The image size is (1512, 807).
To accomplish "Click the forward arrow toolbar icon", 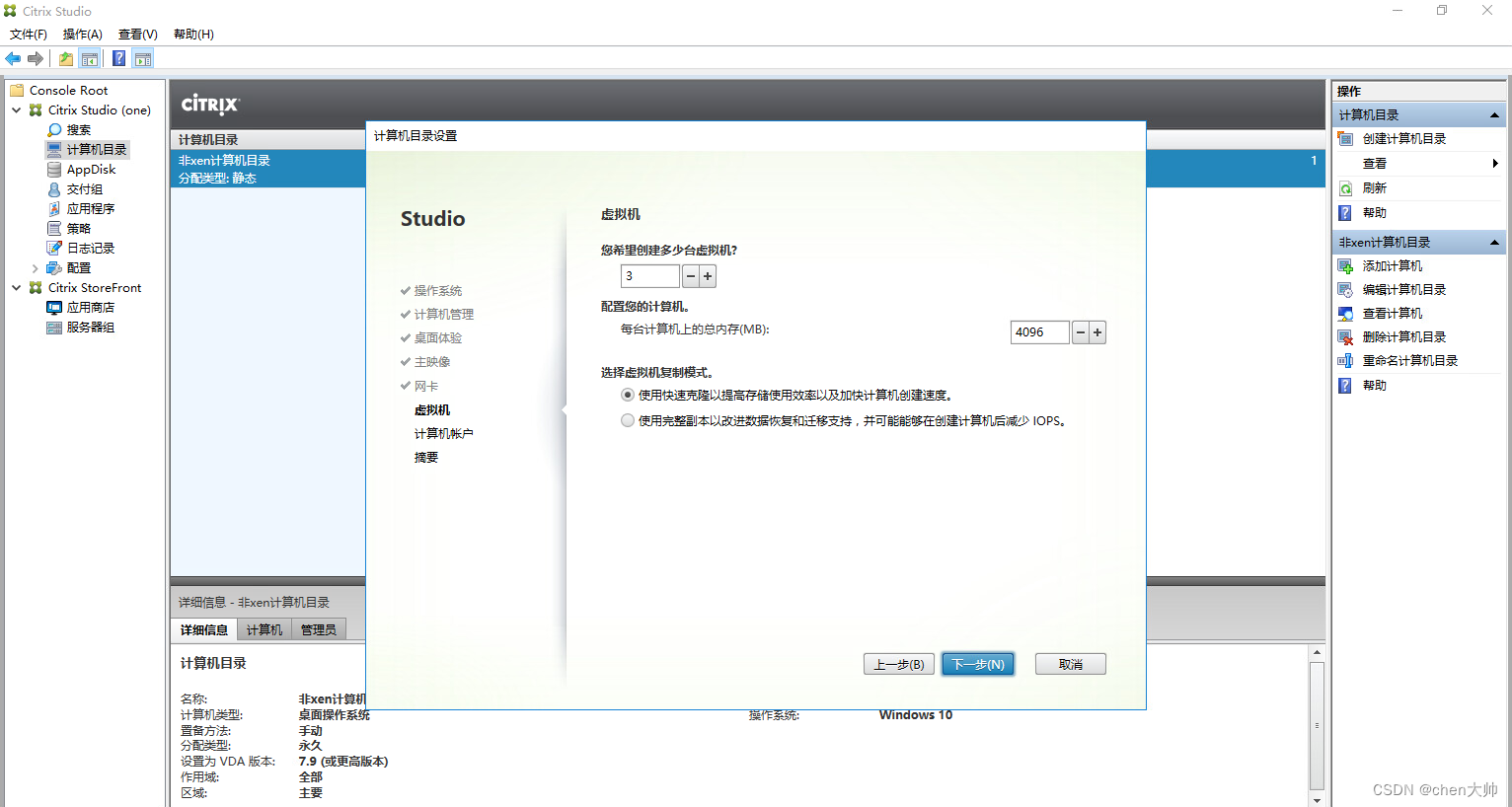I will pos(36,59).
